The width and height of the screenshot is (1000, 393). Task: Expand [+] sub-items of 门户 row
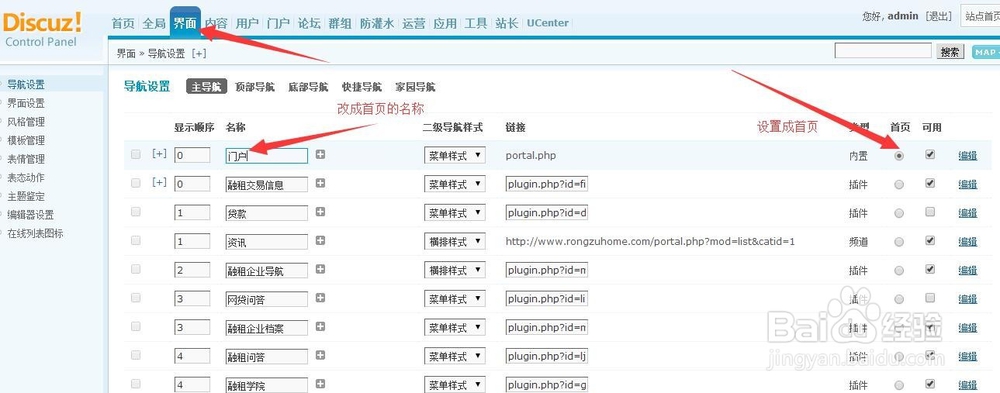click(x=159, y=154)
